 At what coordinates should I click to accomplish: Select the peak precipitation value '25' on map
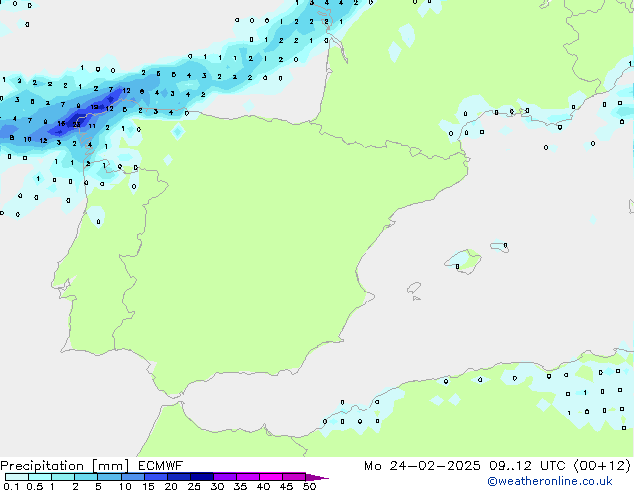point(76,125)
